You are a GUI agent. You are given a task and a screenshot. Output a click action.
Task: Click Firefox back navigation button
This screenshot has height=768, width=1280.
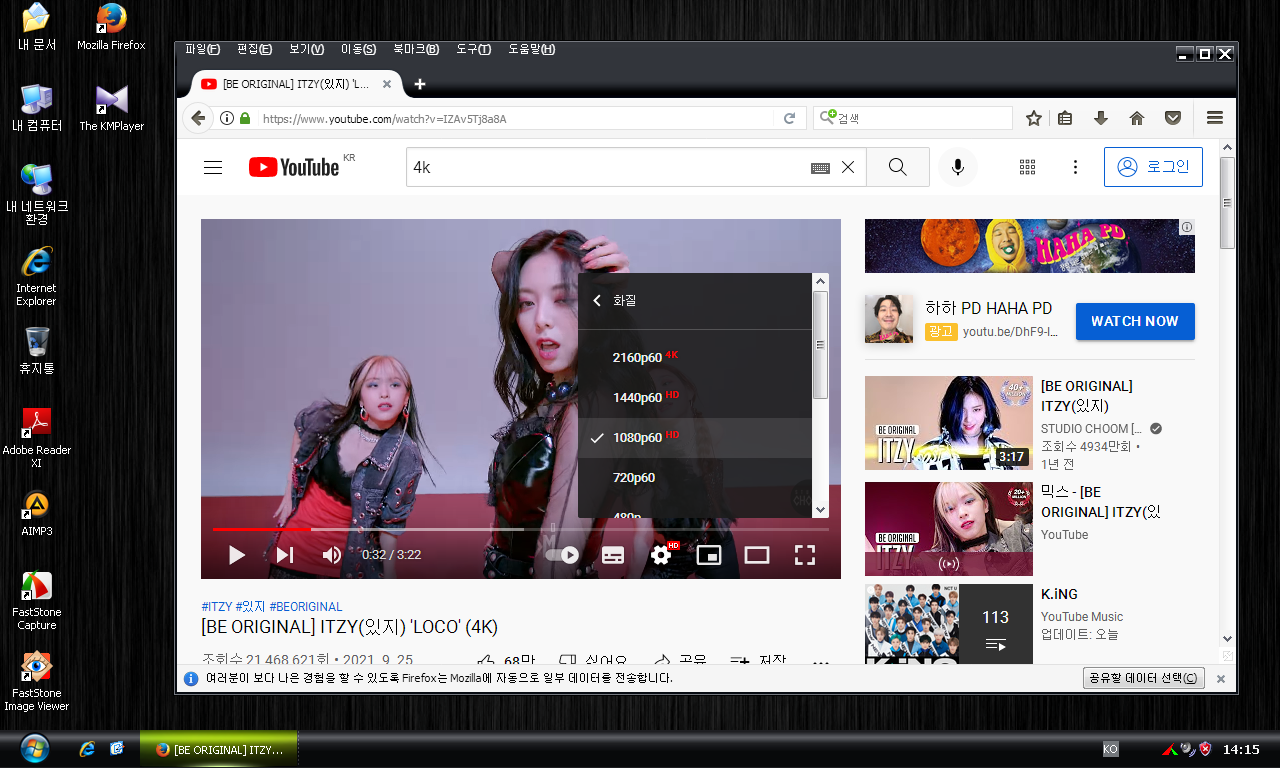(x=198, y=118)
